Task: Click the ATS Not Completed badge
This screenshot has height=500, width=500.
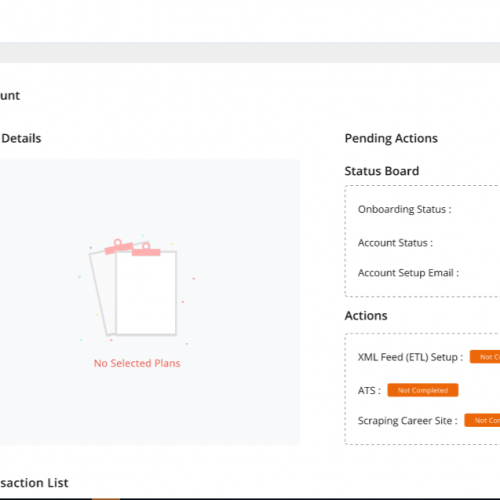Action: (x=423, y=390)
